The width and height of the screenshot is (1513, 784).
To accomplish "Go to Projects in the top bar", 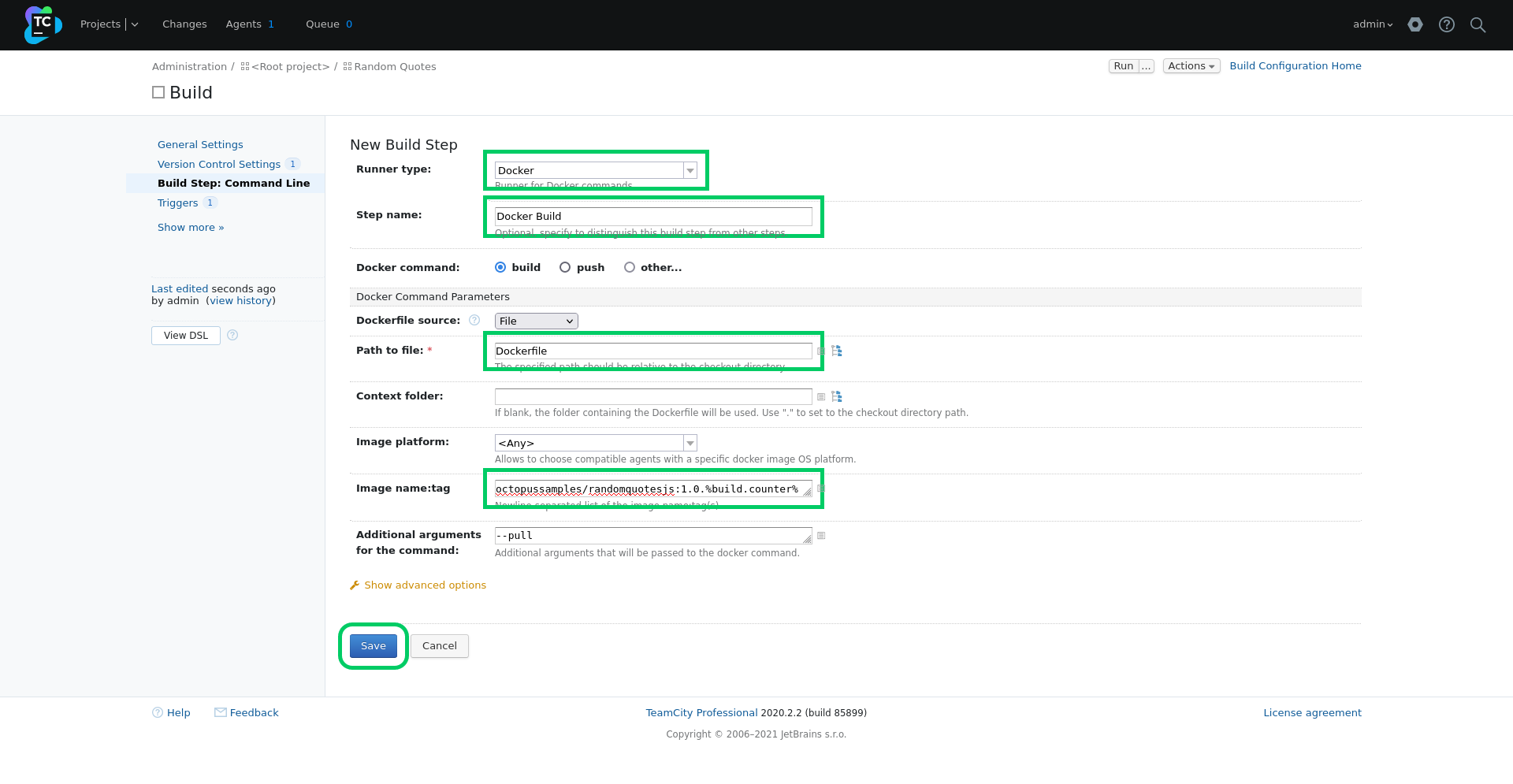I will point(100,24).
